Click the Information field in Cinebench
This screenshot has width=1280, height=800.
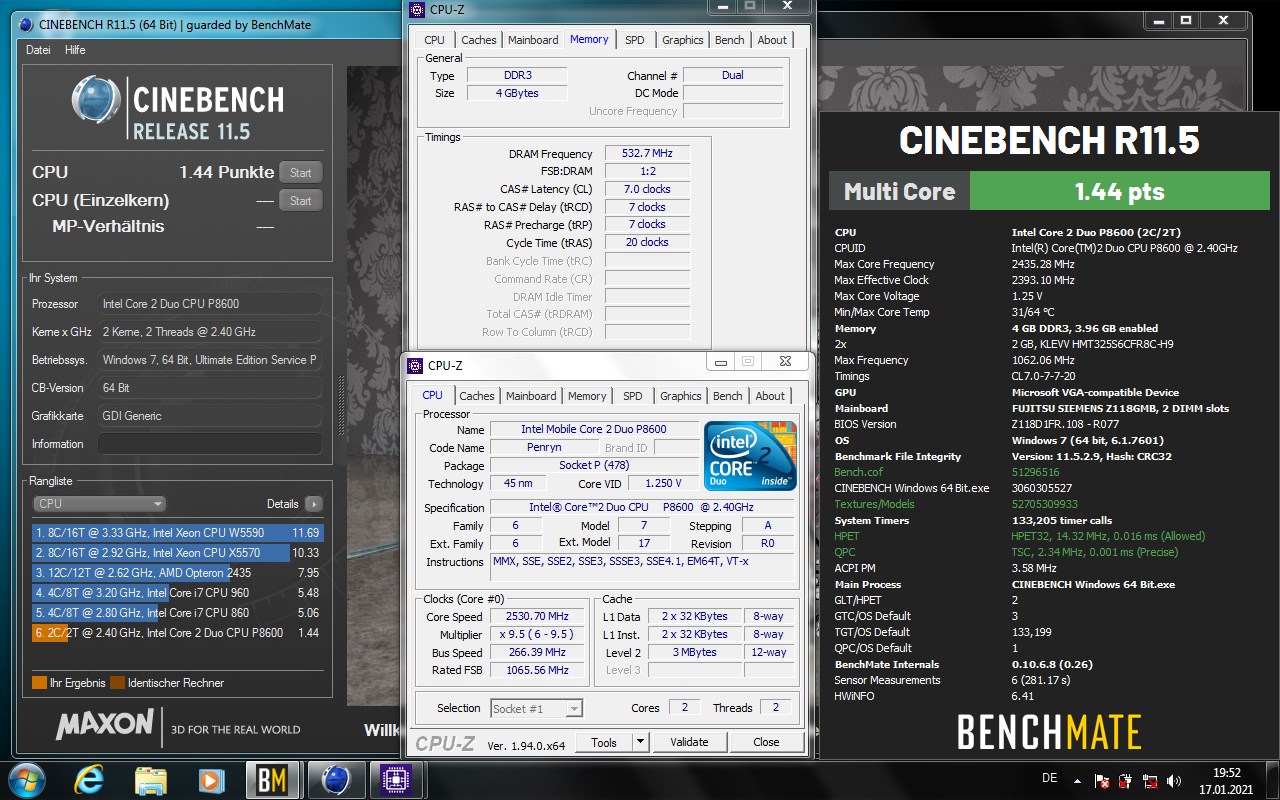point(210,444)
